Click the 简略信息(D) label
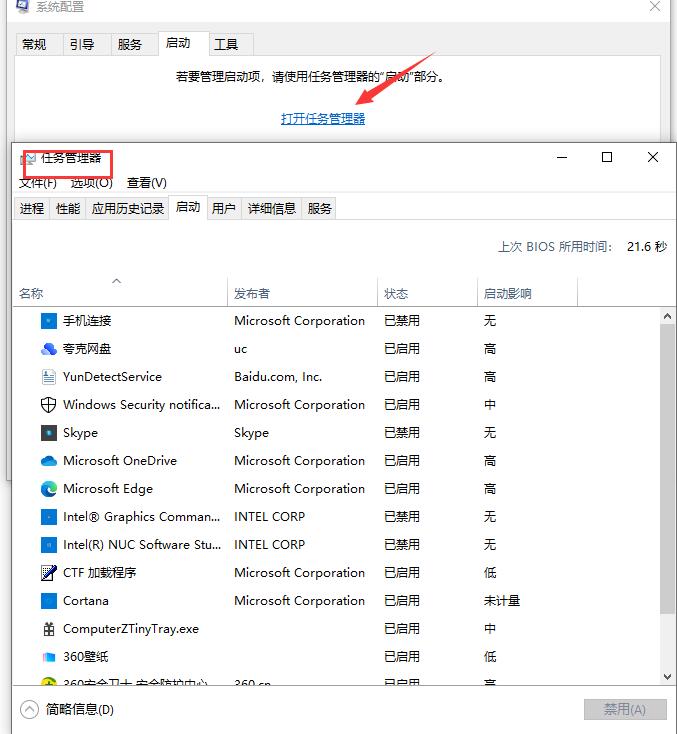This screenshot has height=734, width=677. pos(80,710)
